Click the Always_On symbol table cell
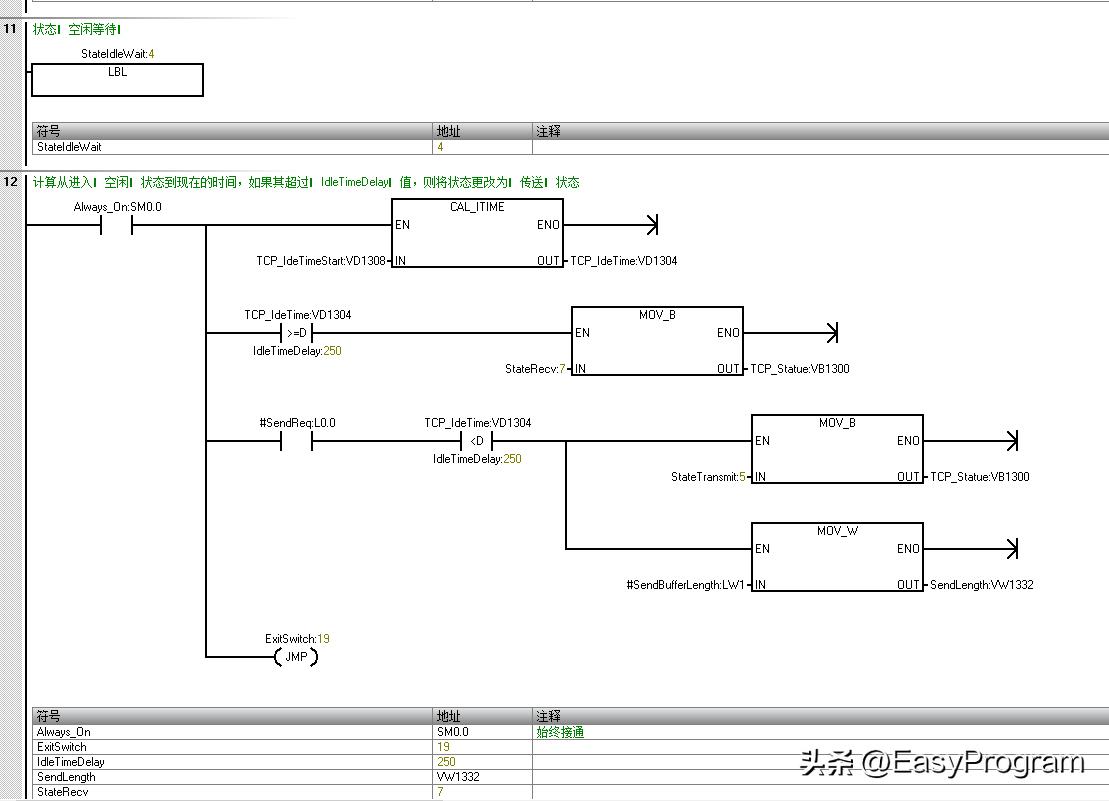The height and width of the screenshot is (801, 1109). coord(232,732)
